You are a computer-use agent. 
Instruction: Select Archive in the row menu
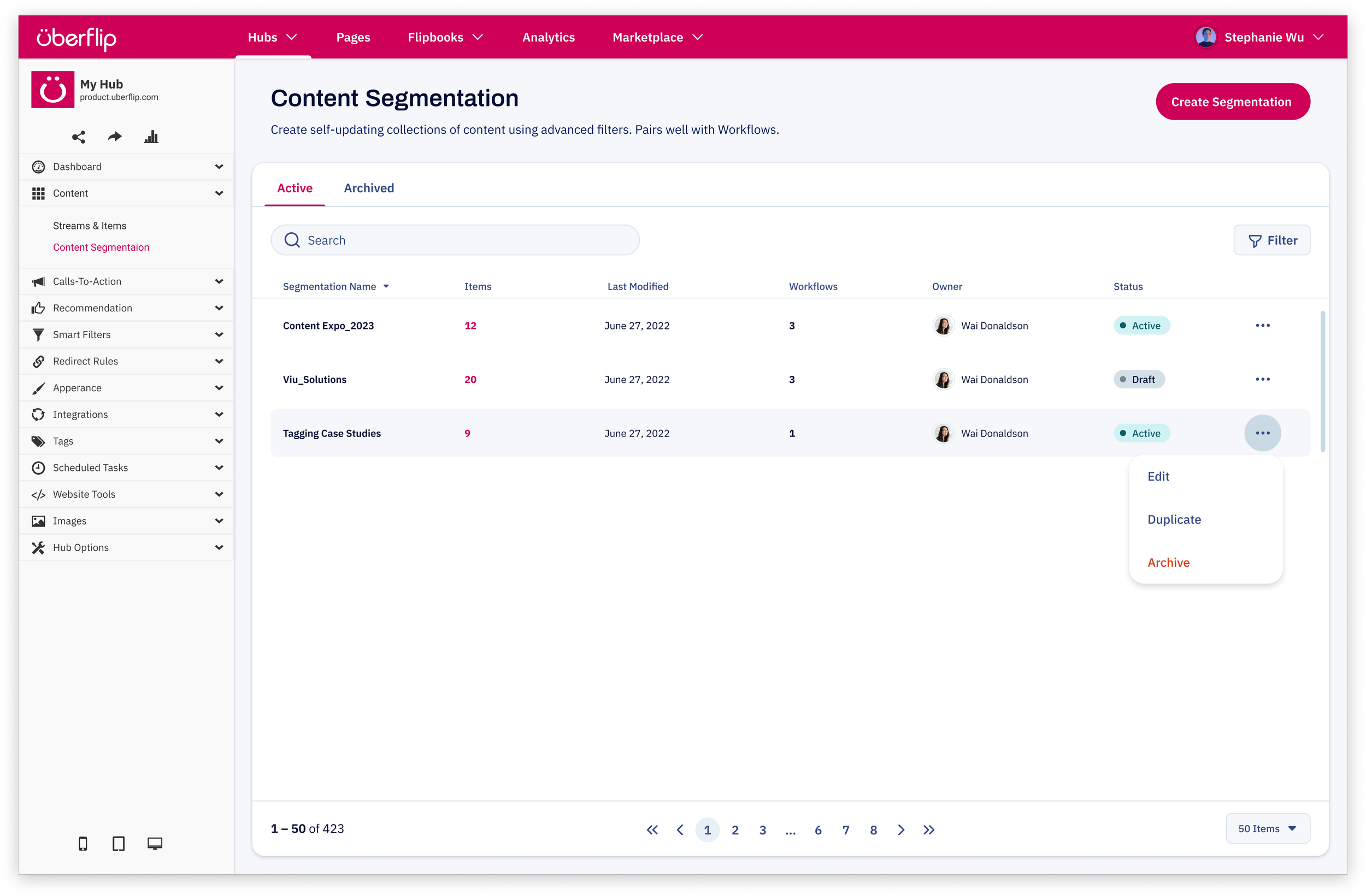pos(1168,563)
